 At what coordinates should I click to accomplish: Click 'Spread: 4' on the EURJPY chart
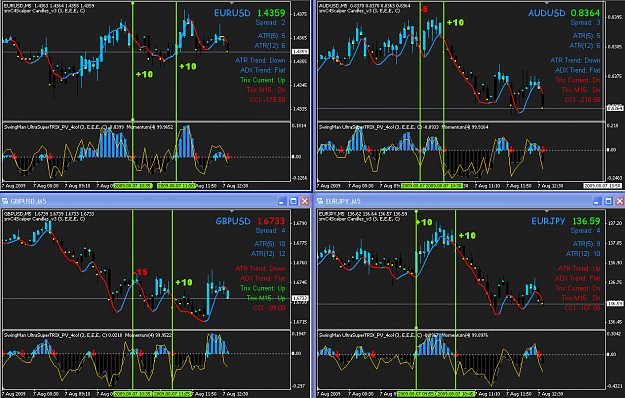point(585,231)
